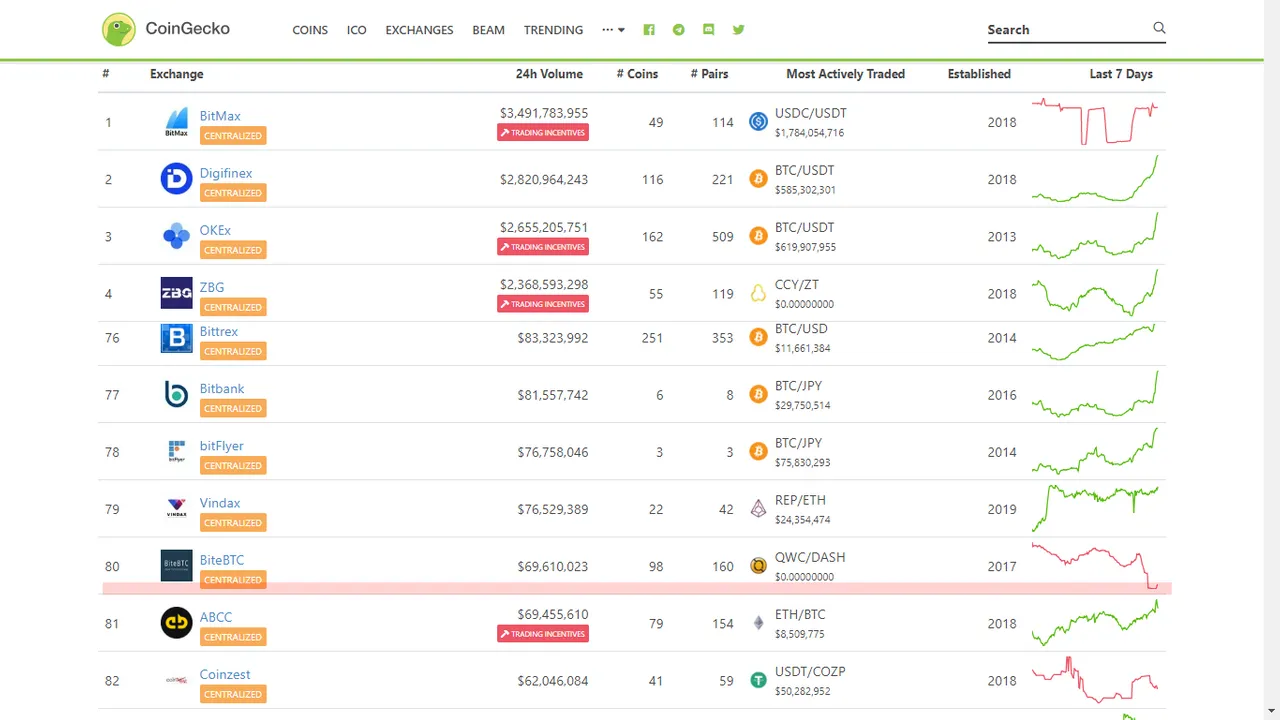The height and width of the screenshot is (720, 1280).
Task: Click Ethereum icon in ABCC row
Action: pos(758,623)
